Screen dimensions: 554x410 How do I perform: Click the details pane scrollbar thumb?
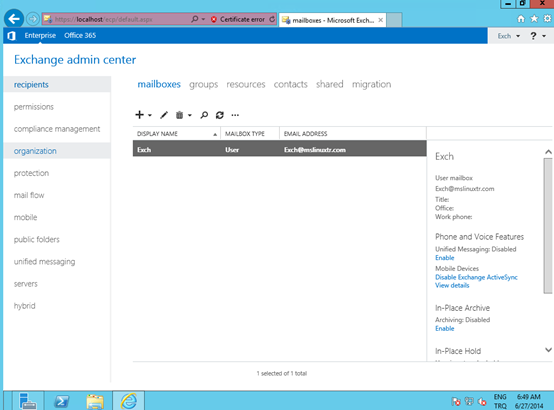pyautogui.click(x=548, y=226)
